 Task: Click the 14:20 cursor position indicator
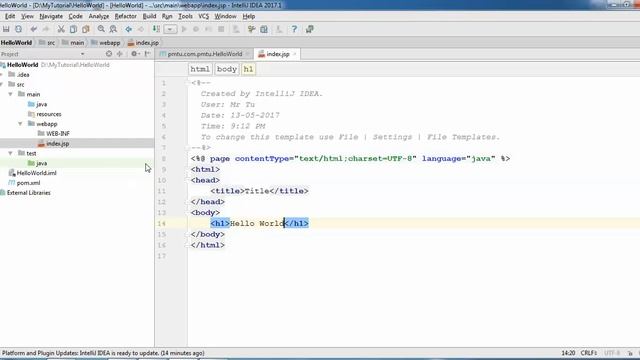[568, 353]
